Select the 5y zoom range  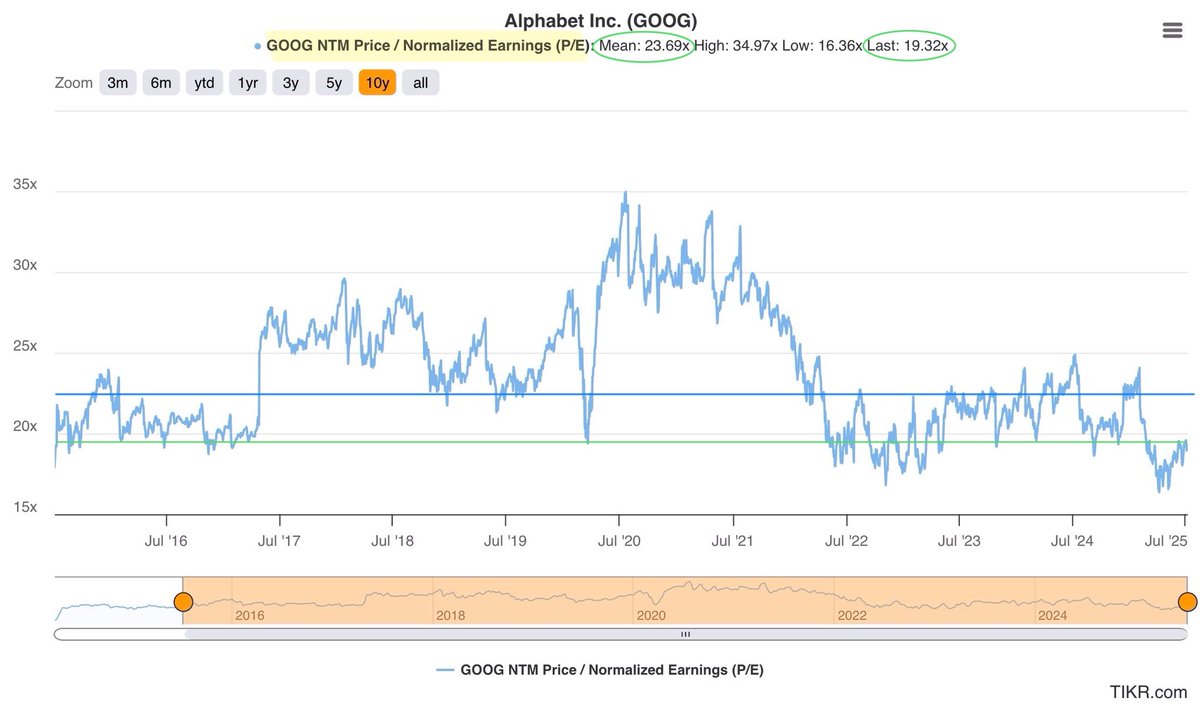(x=334, y=83)
